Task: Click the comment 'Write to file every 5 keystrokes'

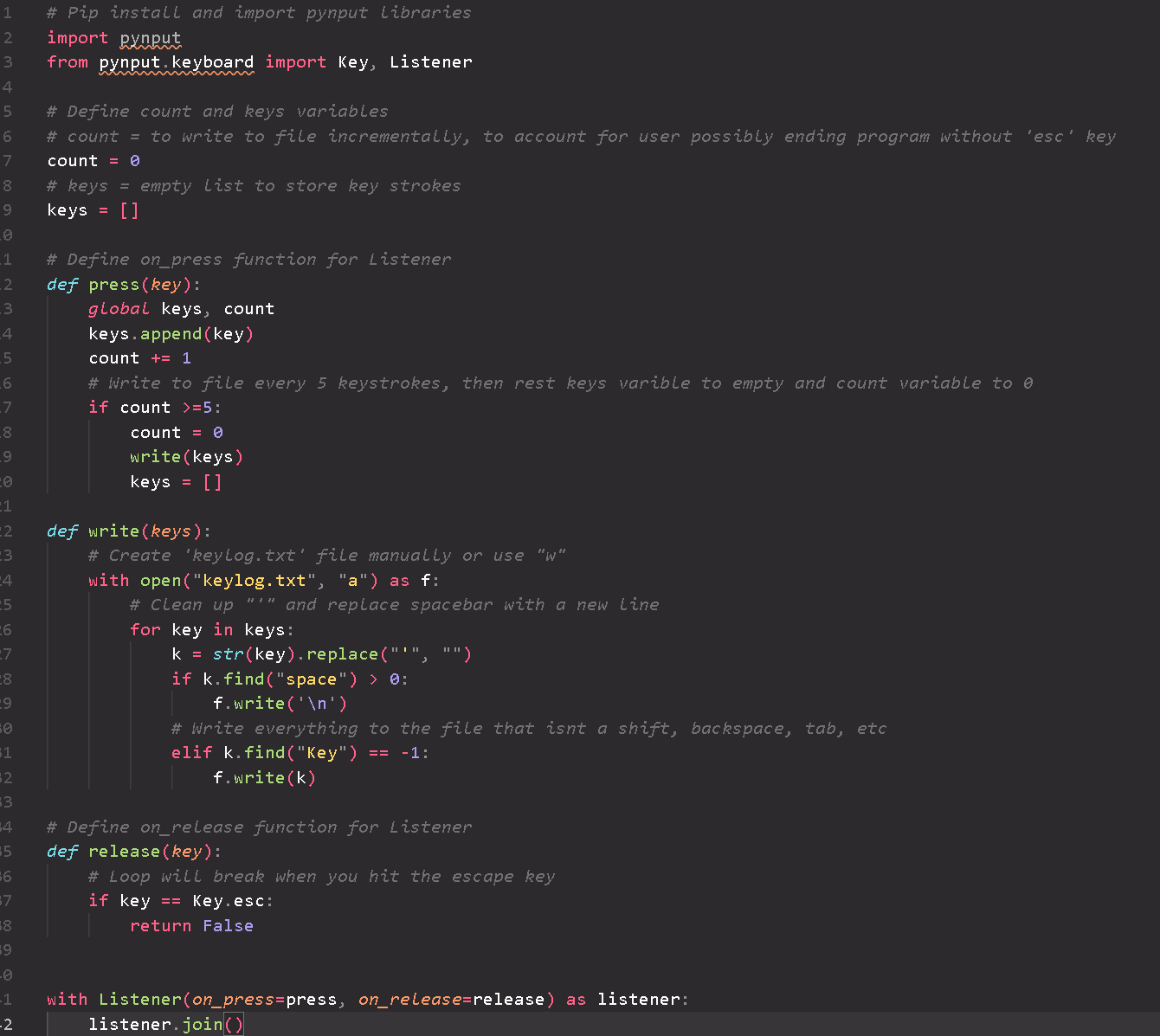Action: pyautogui.click(x=560, y=383)
